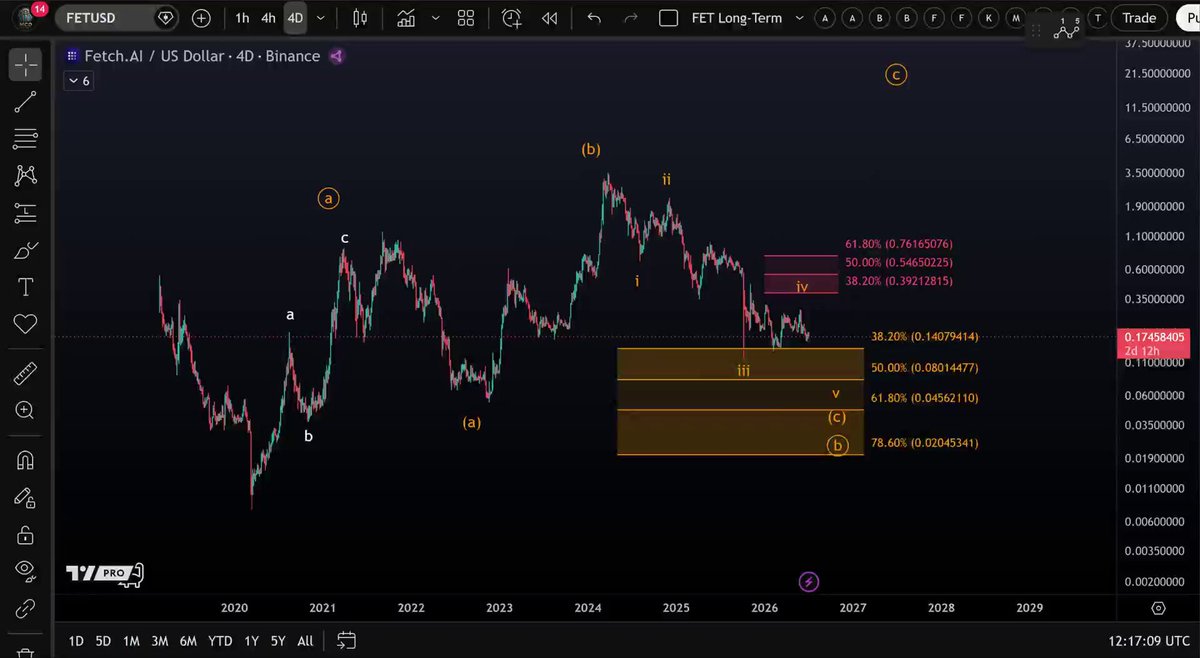This screenshot has height=658, width=1200.
Task: Open the candlestick chart style selector
Action: click(360, 18)
